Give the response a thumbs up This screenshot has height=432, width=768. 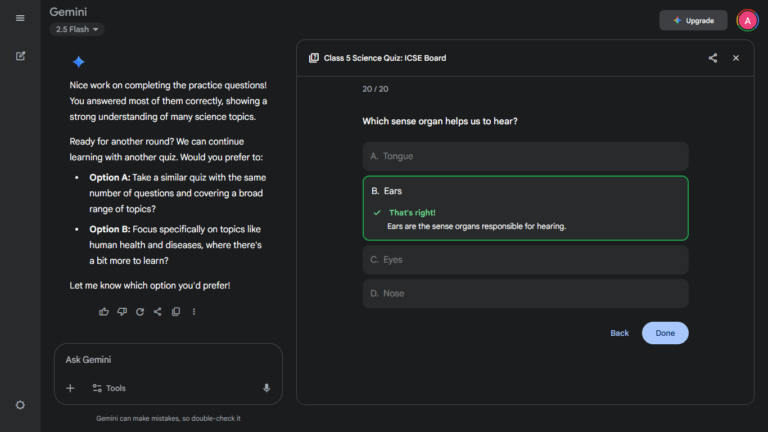104,312
